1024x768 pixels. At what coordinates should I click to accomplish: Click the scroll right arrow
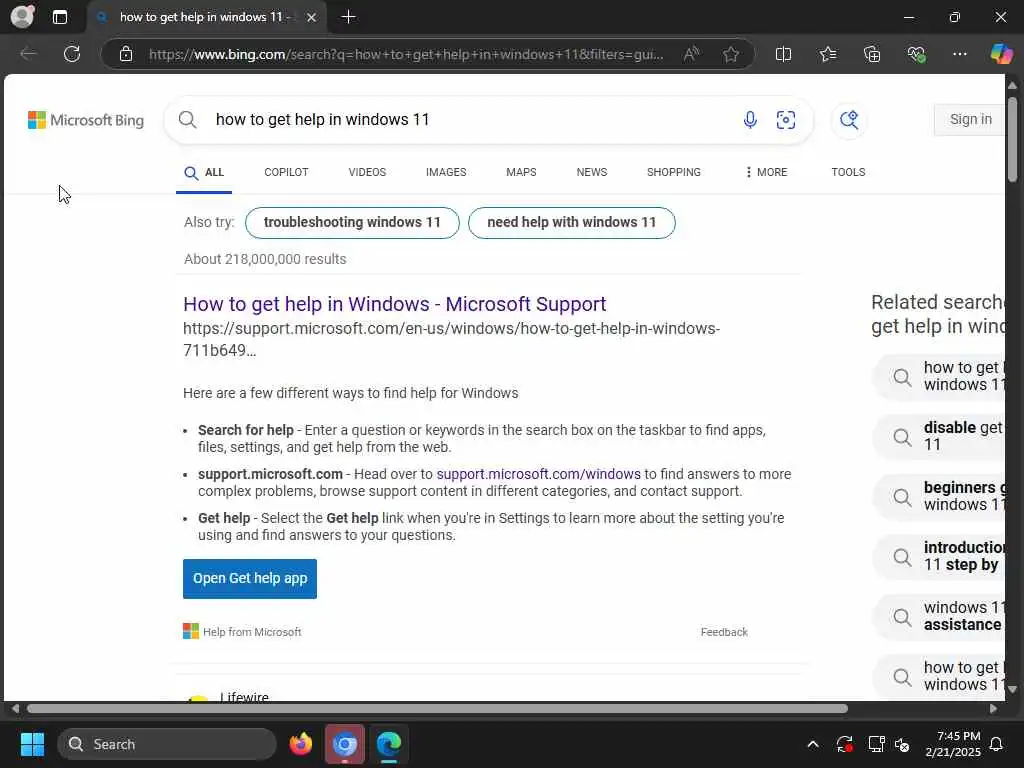(993, 709)
